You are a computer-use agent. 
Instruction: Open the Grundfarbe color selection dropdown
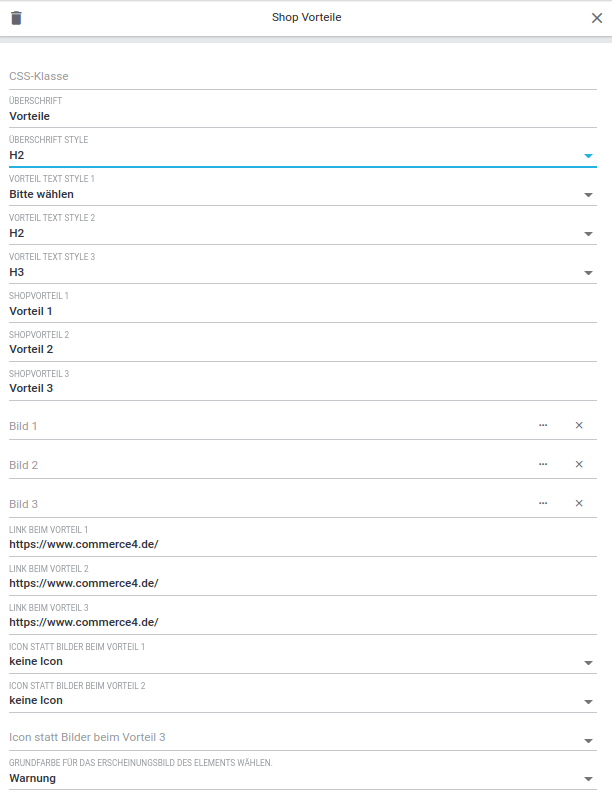click(x=588, y=779)
